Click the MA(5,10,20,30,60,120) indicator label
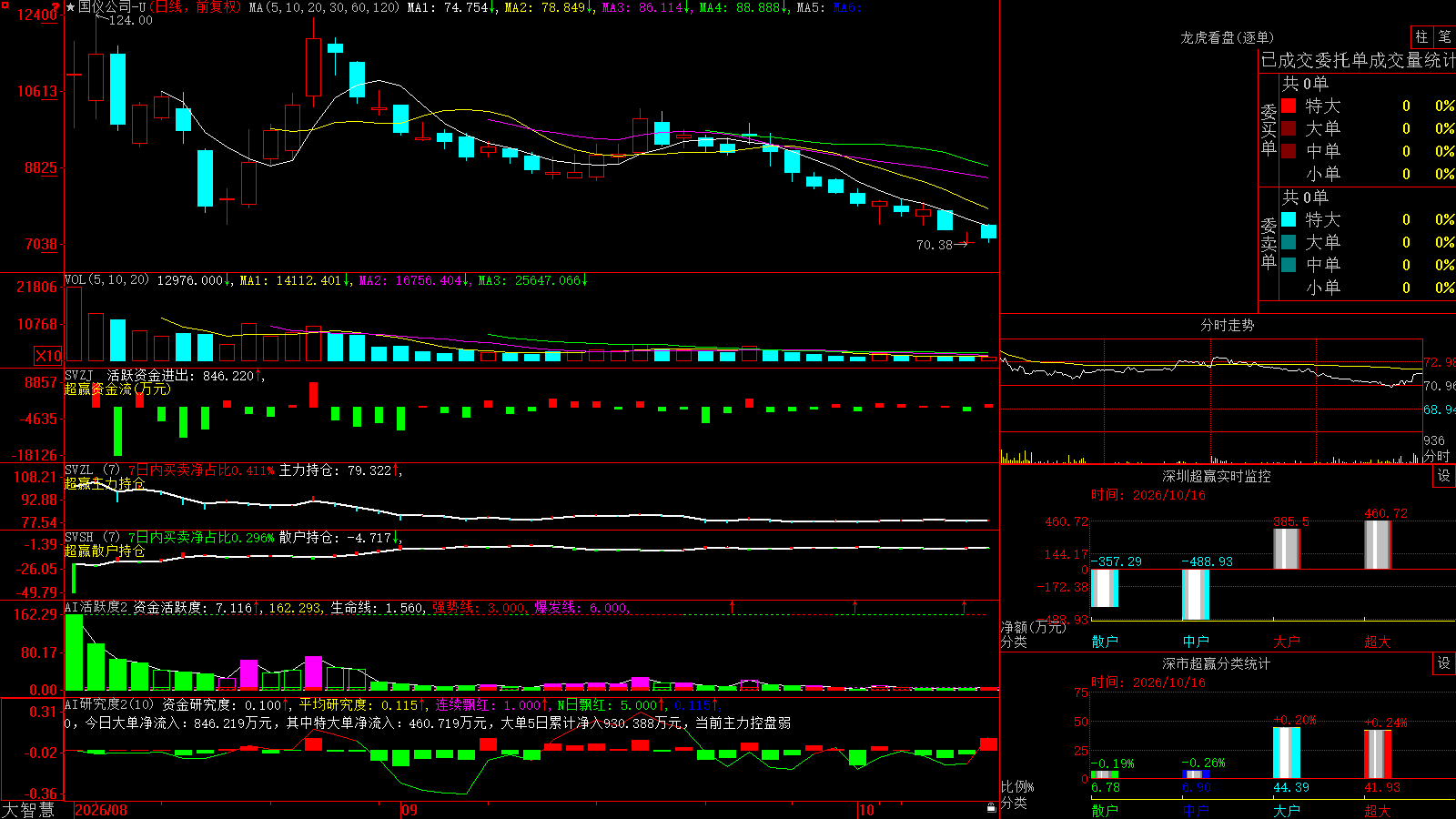The image size is (1456, 819). coord(324,7)
